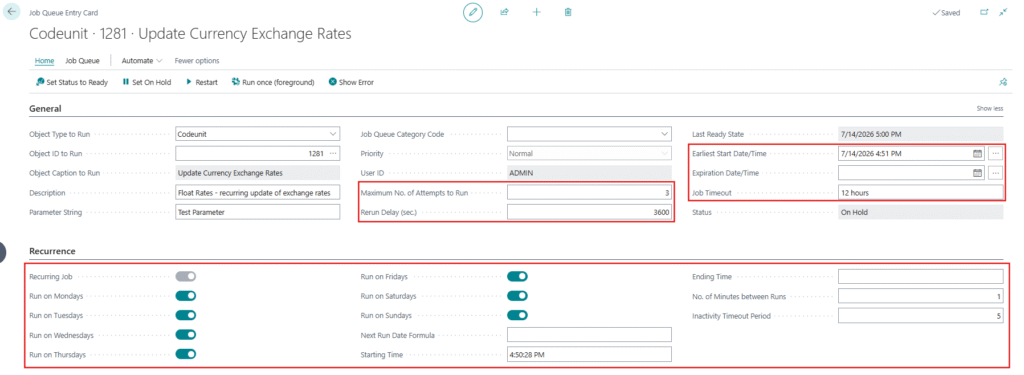Click the Description field
This screenshot has height=375, width=1024.
(258, 193)
